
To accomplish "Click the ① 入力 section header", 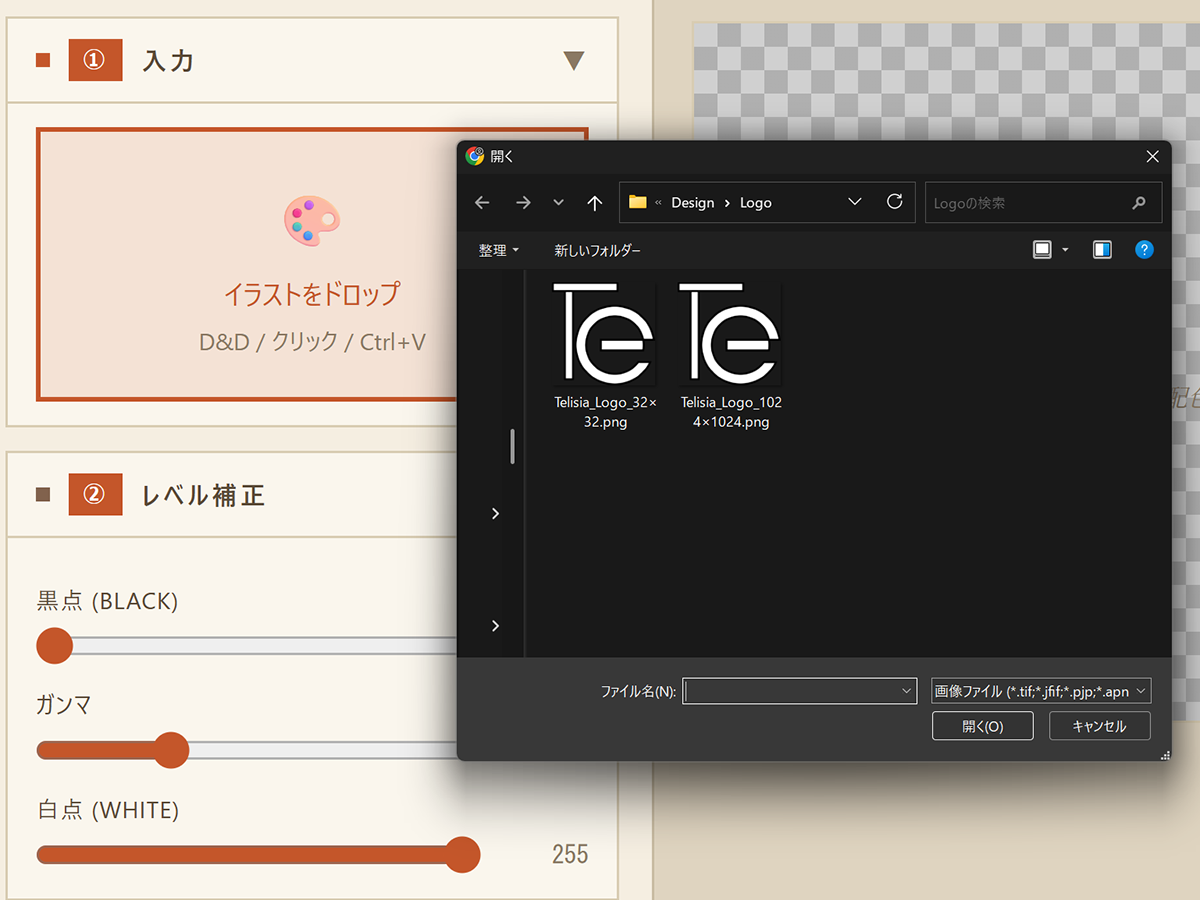I will point(312,60).
